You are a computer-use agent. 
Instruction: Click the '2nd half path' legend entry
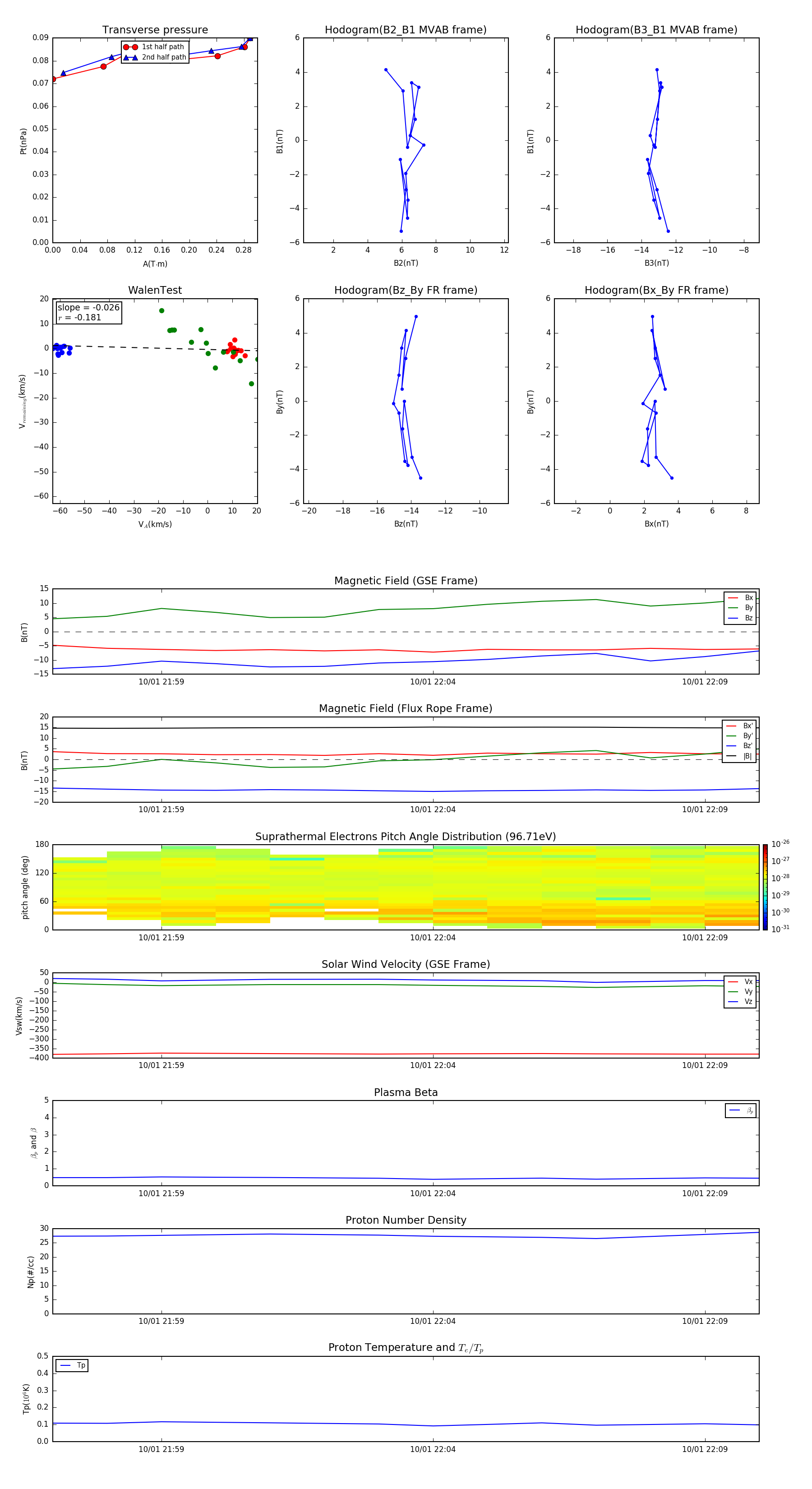point(154,57)
